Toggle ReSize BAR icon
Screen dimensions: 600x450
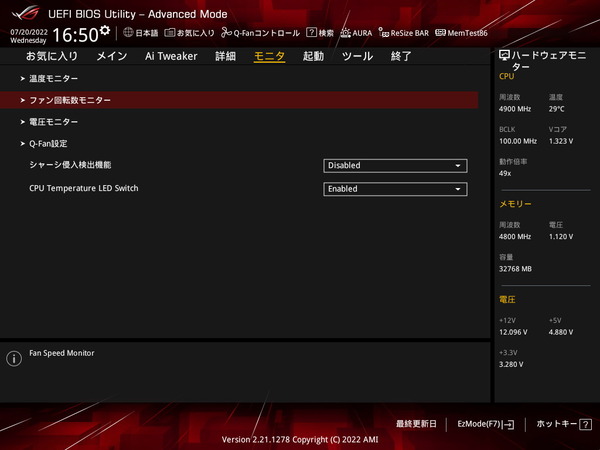tap(383, 33)
